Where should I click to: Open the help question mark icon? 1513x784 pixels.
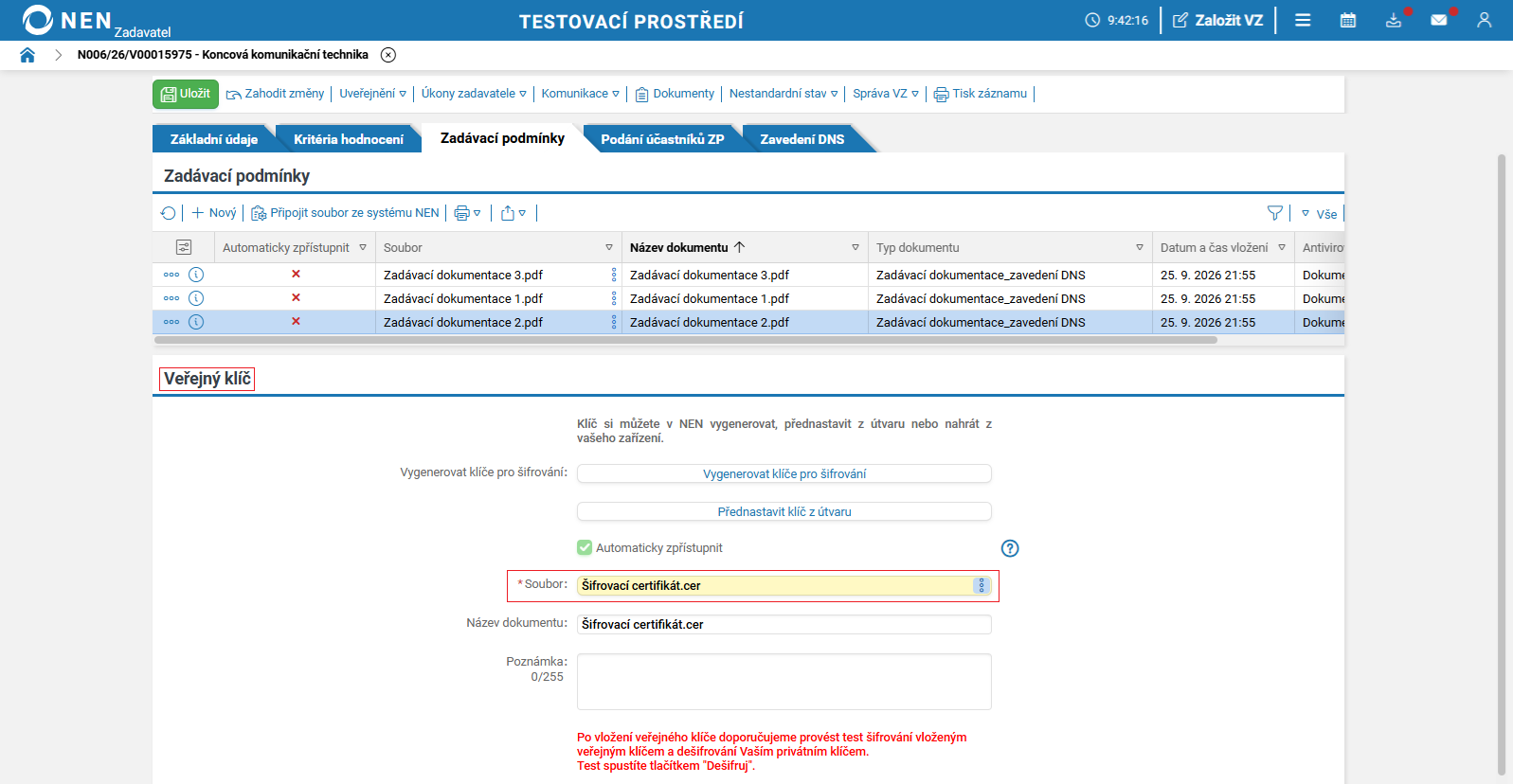[1010, 548]
